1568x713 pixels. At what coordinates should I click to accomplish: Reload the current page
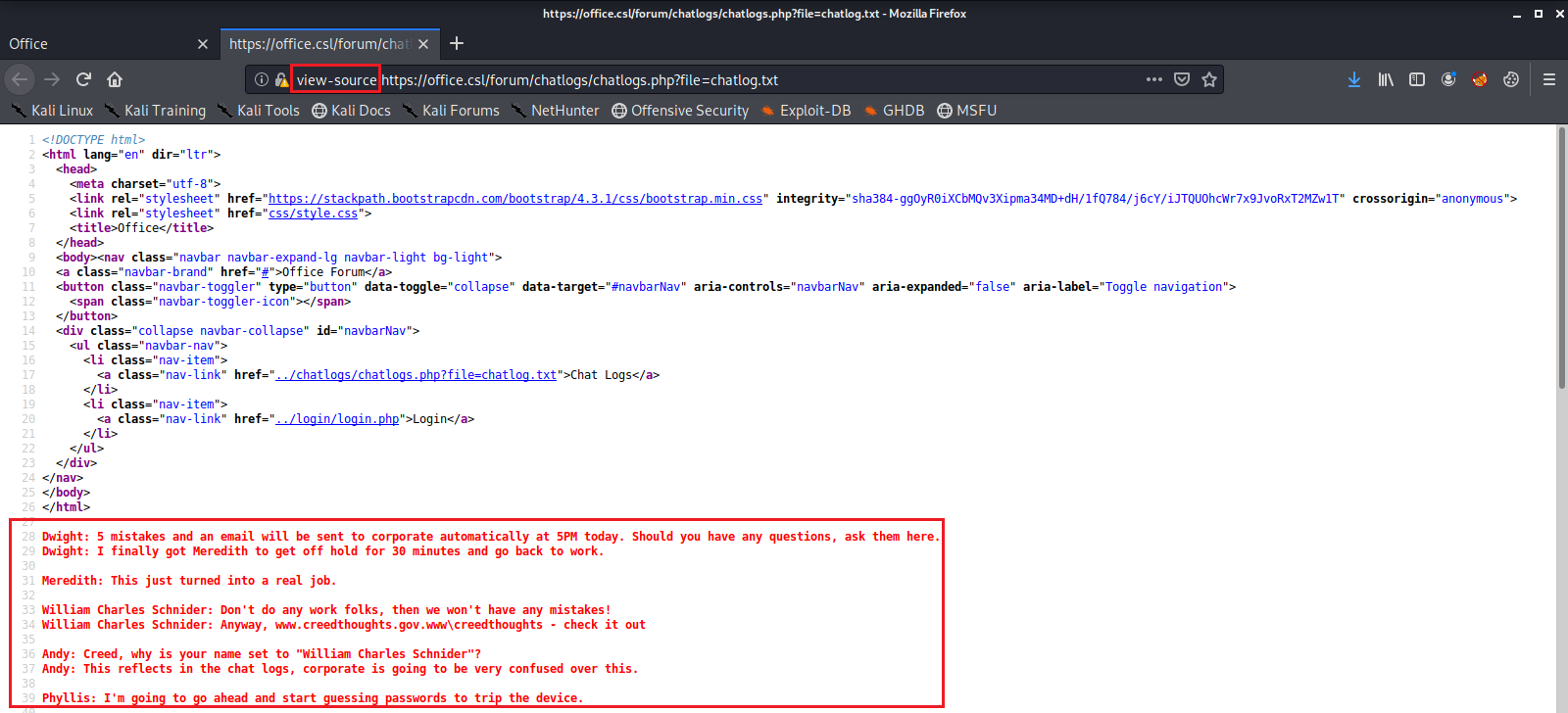(x=83, y=79)
